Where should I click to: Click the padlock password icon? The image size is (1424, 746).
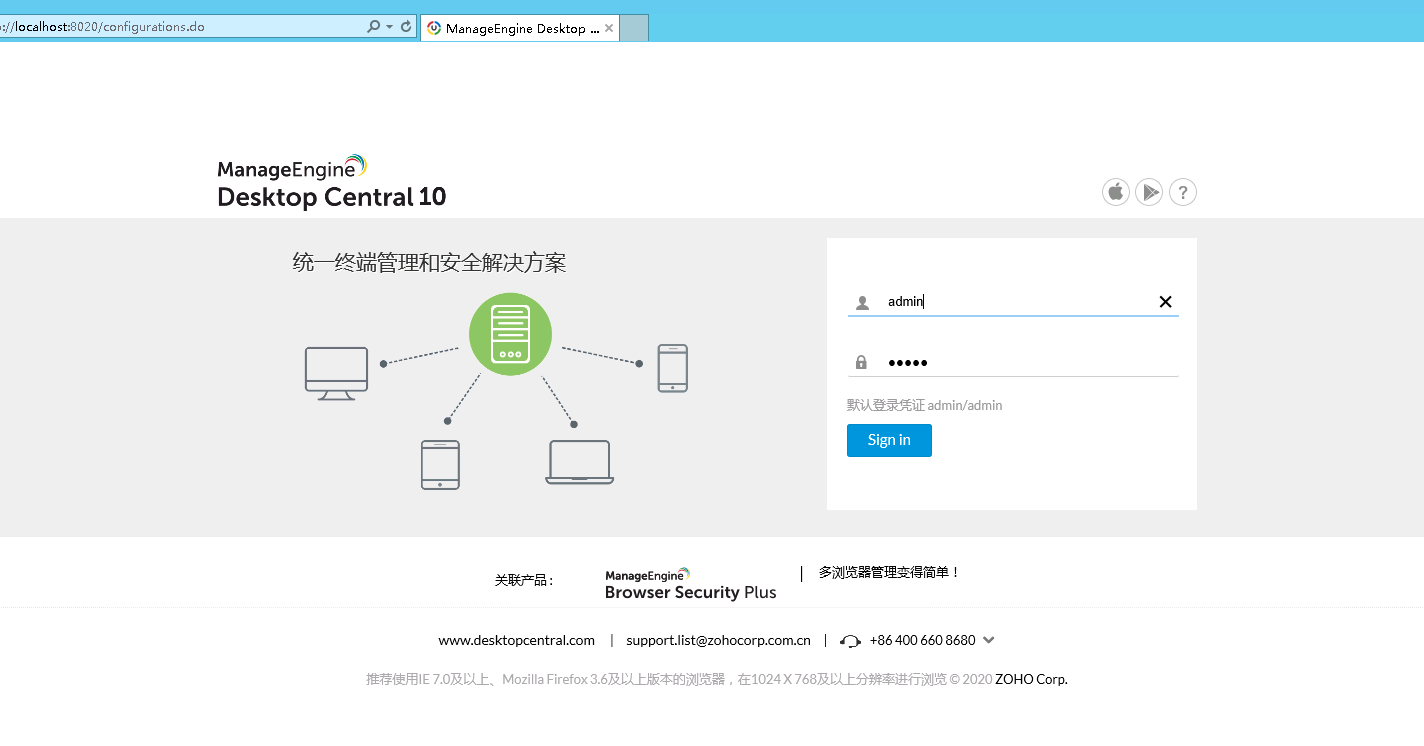point(861,362)
